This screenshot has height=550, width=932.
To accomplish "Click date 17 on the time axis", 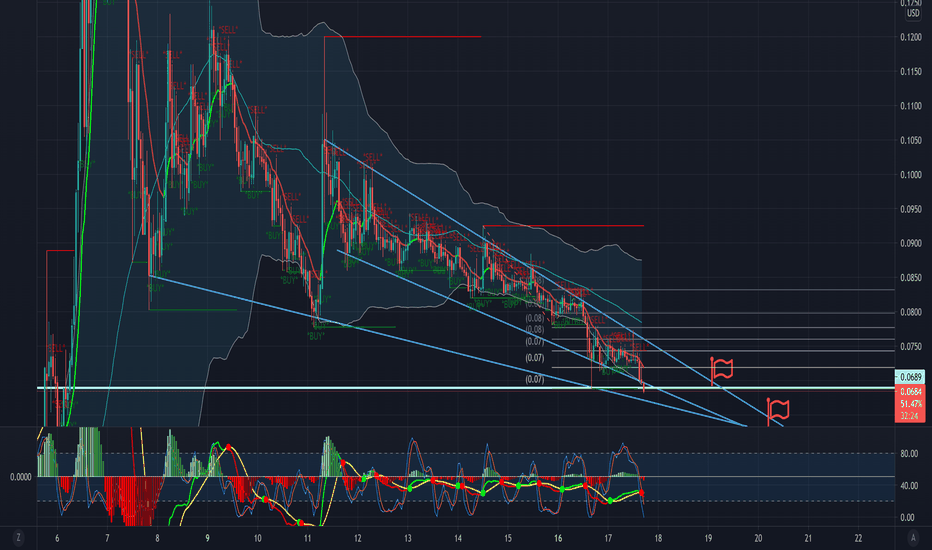I will [x=608, y=538].
